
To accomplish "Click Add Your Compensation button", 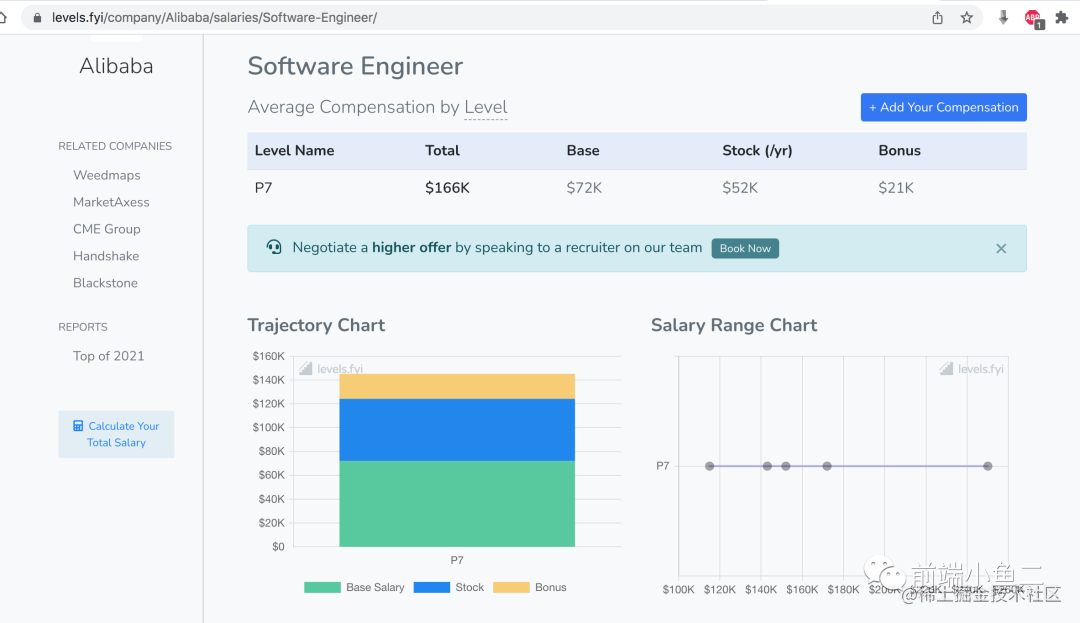I will point(944,107).
